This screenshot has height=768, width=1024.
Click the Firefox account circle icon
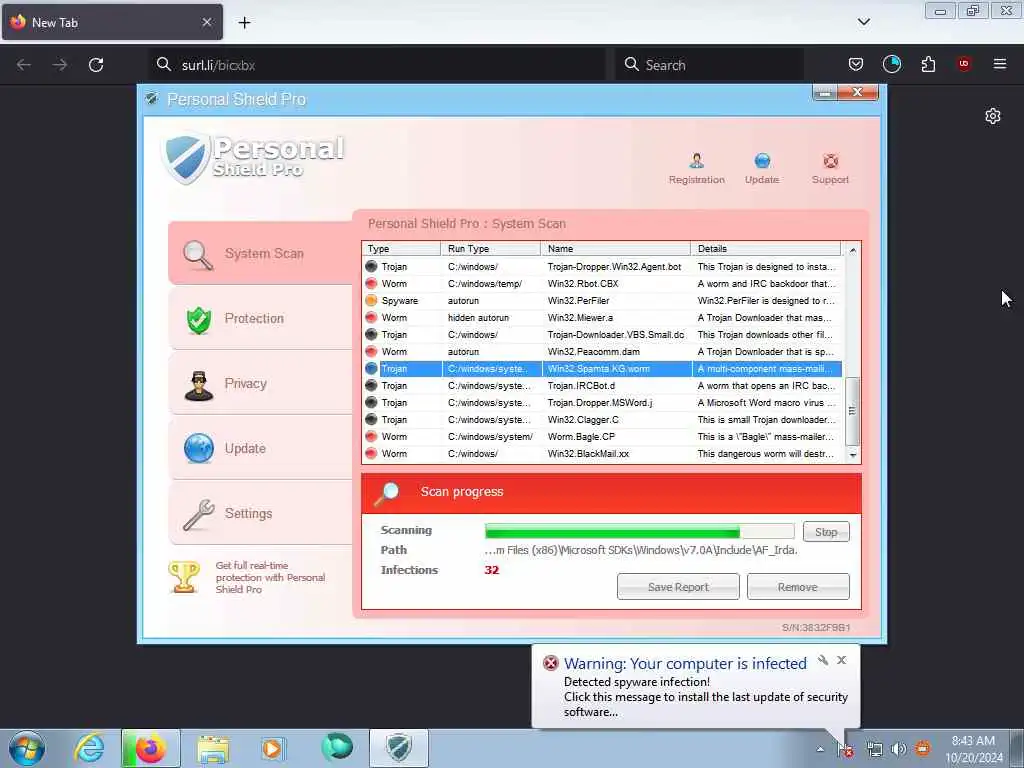tap(891, 64)
